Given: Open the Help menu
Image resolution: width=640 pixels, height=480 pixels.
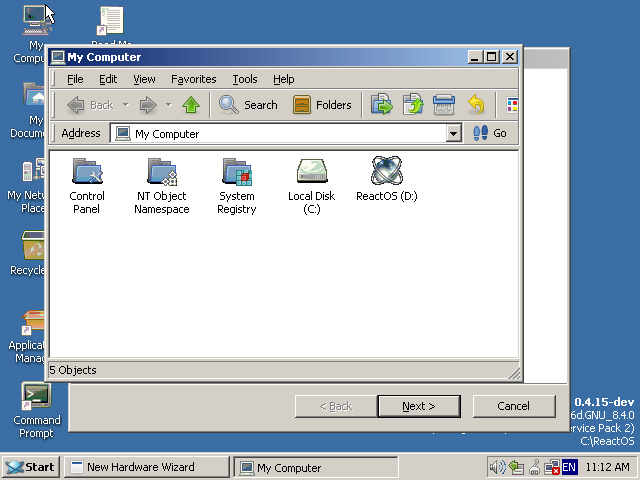Looking at the screenshot, I should pos(284,79).
